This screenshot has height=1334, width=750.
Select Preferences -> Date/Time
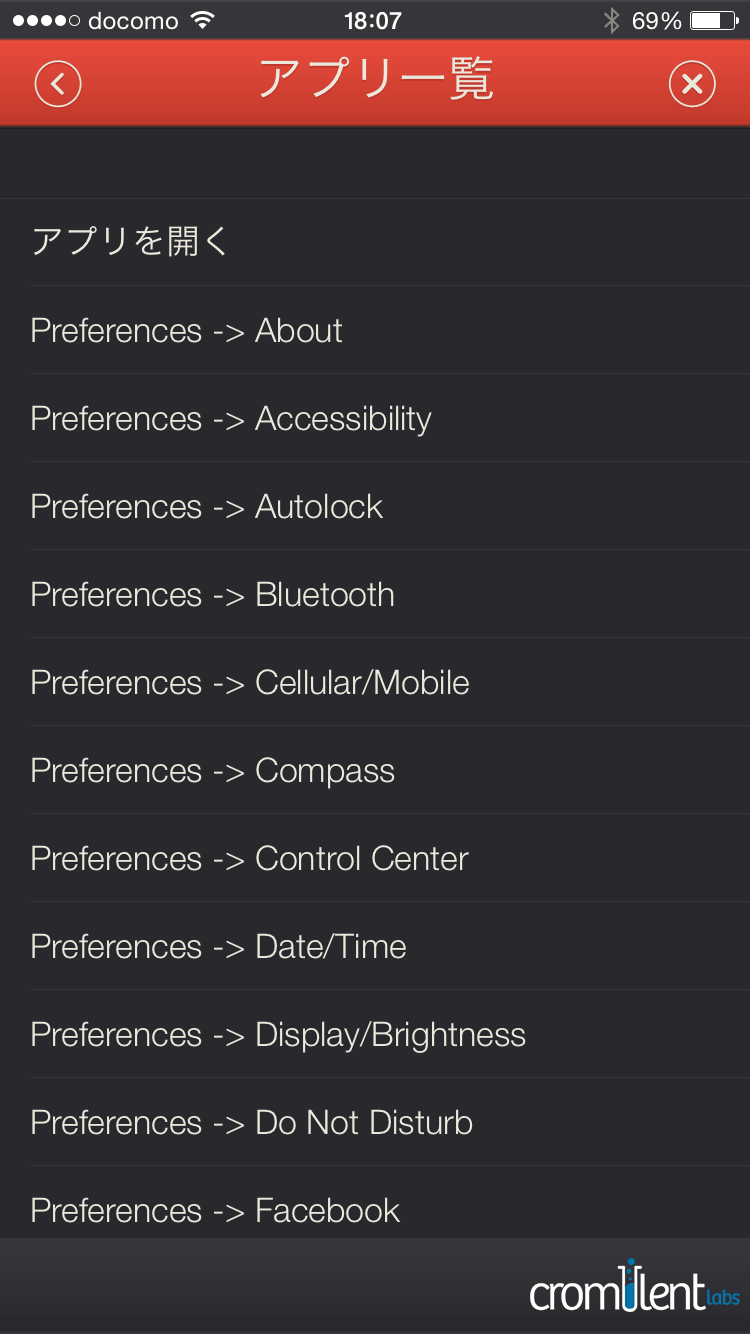[x=219, y=946]
